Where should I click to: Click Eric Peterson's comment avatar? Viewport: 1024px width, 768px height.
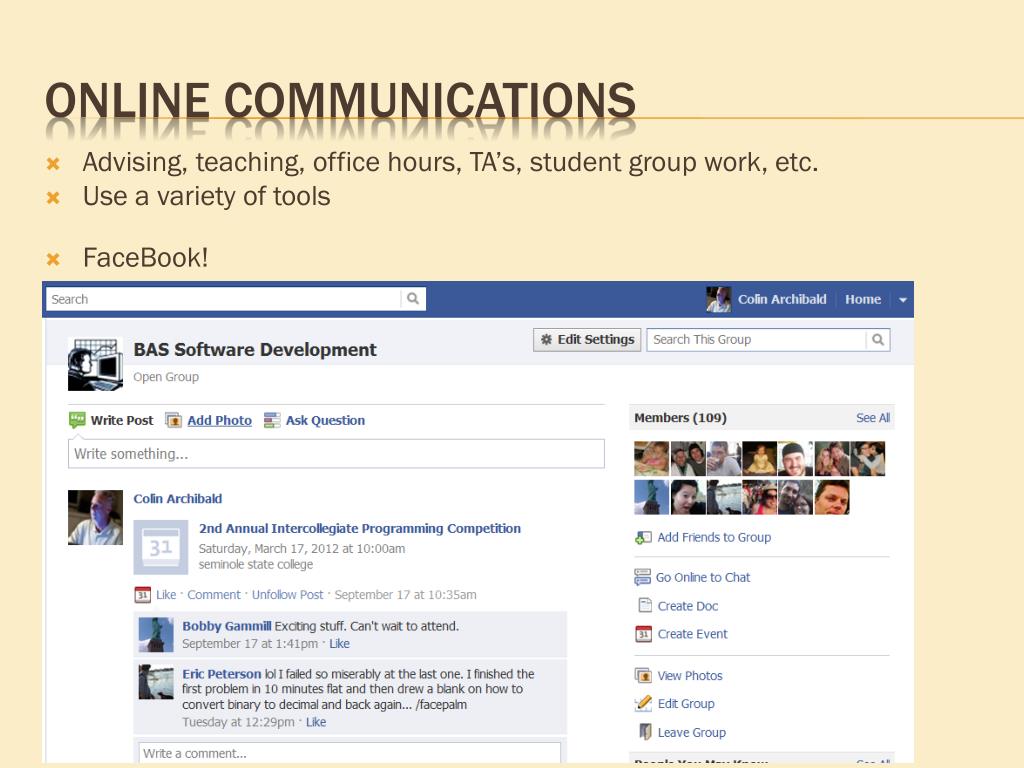[156, 682]
